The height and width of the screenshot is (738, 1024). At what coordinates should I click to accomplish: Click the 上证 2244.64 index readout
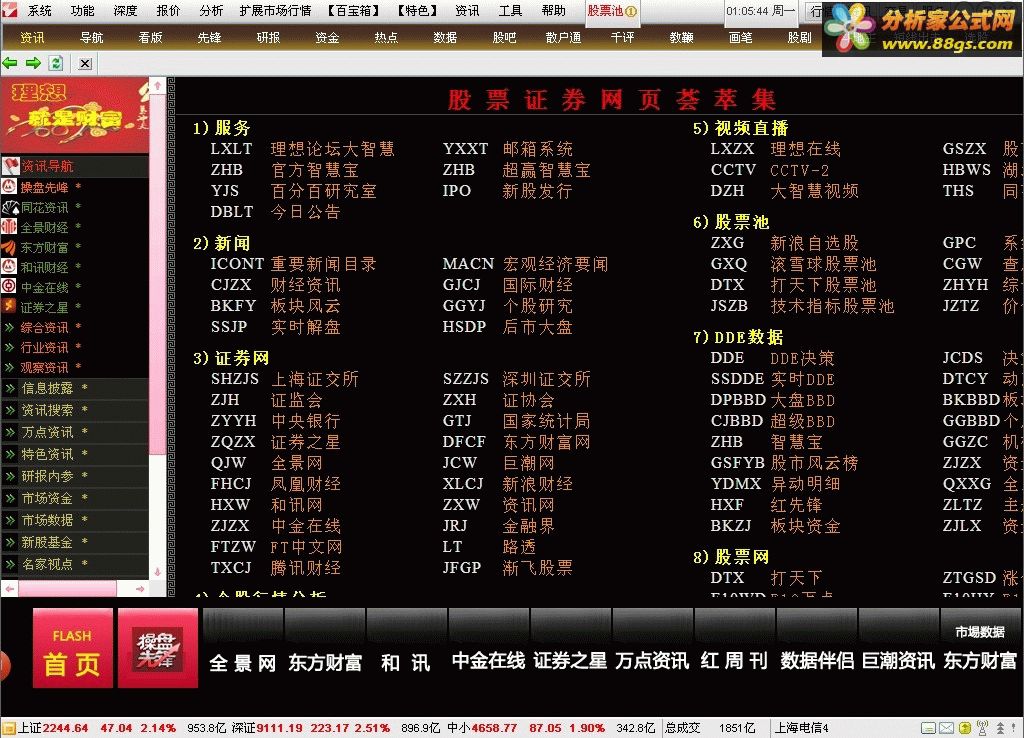coord(52,728)
